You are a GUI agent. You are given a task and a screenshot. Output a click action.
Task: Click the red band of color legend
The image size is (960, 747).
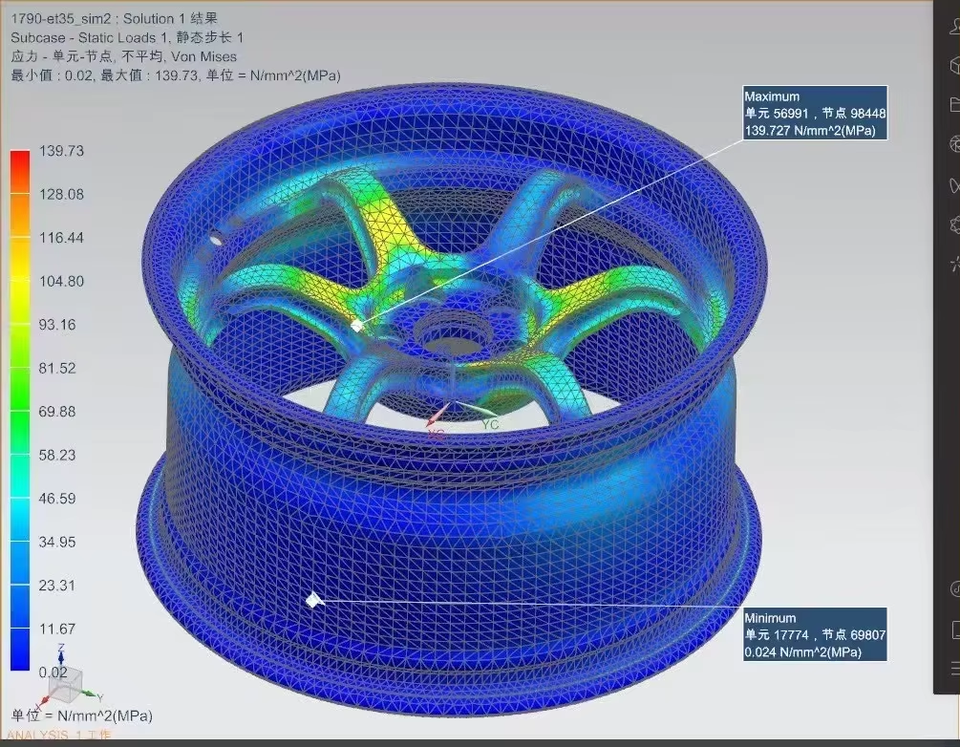point(20,163)
